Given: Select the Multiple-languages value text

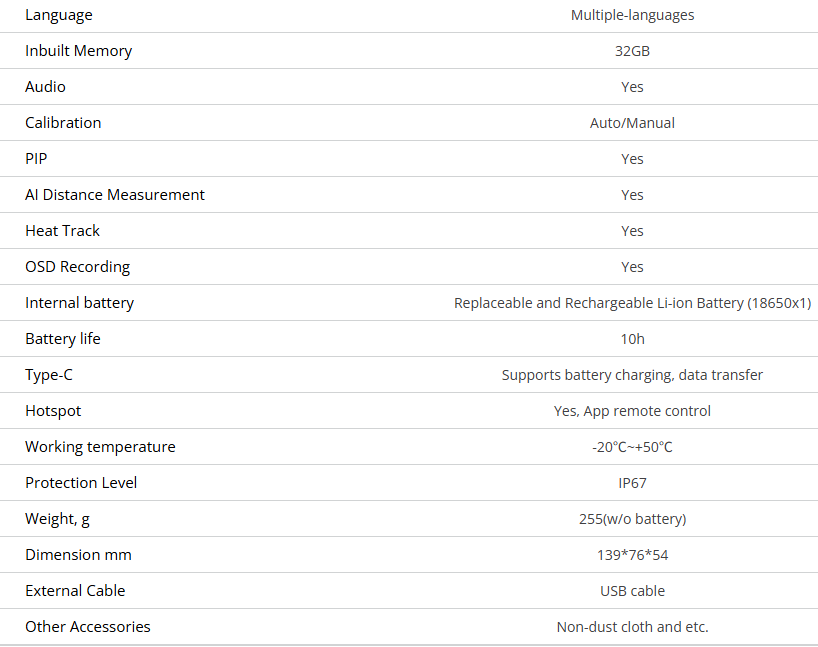Looking at the screenshot, I should [632, 15].
